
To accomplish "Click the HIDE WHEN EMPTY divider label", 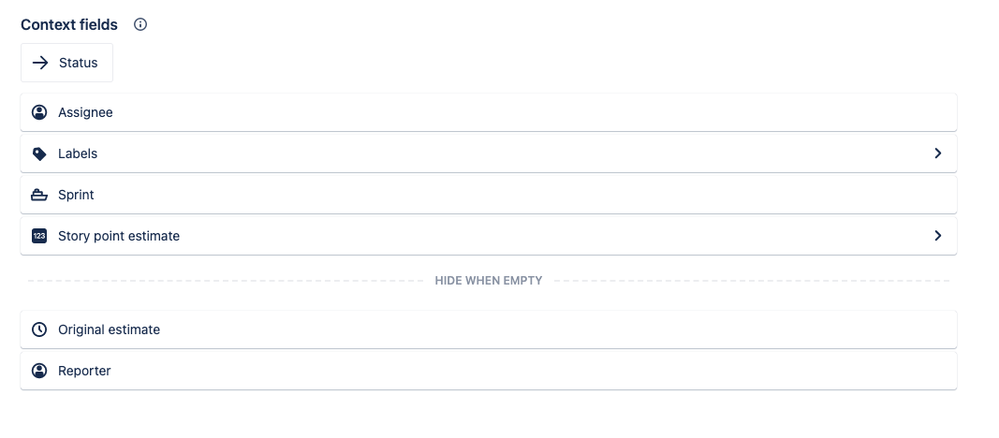I will click(x=489, y=281).
